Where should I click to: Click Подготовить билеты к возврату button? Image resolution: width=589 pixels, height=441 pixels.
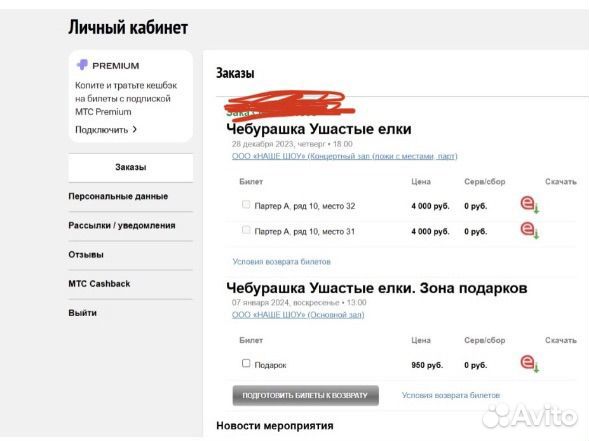click(x=305, y=396)
